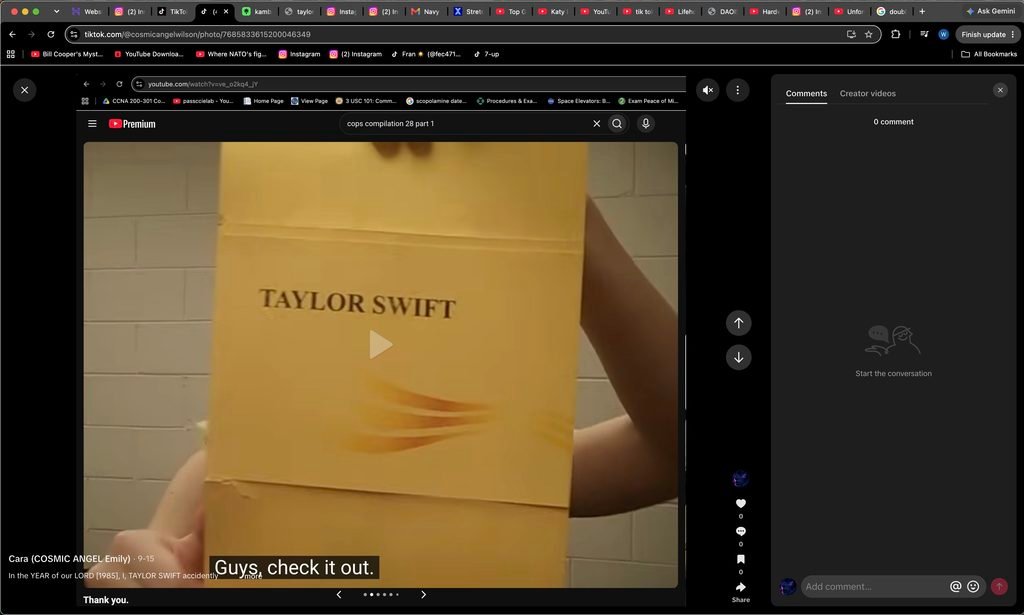Open the Chrome profile avatar
The image size is (1024, 615).
tap(943, 34)
